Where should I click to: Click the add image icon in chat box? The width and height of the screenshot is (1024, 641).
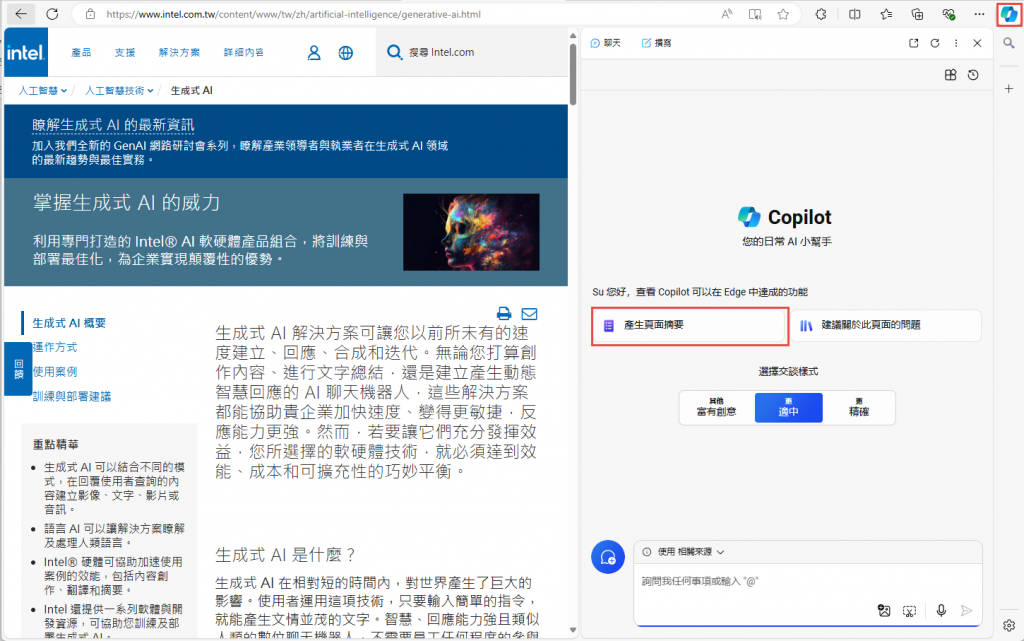coord(884,610)
